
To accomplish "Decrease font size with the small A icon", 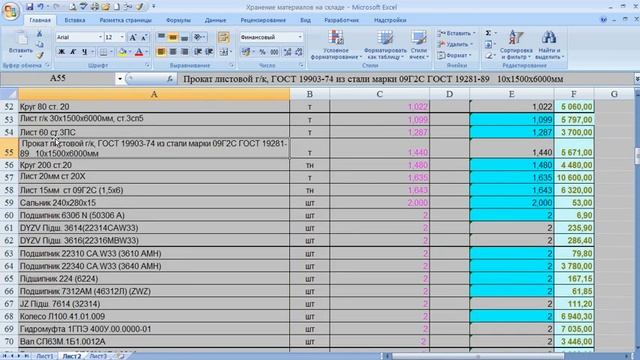I will point(144,37).
